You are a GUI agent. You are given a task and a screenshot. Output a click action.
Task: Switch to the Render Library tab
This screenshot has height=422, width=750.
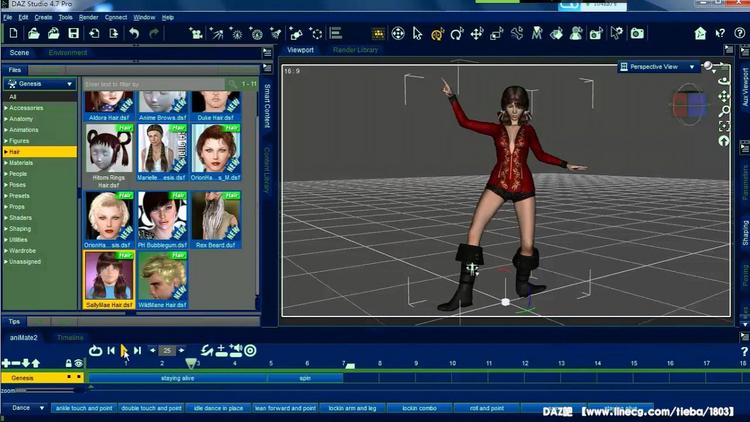pos(355,50)
